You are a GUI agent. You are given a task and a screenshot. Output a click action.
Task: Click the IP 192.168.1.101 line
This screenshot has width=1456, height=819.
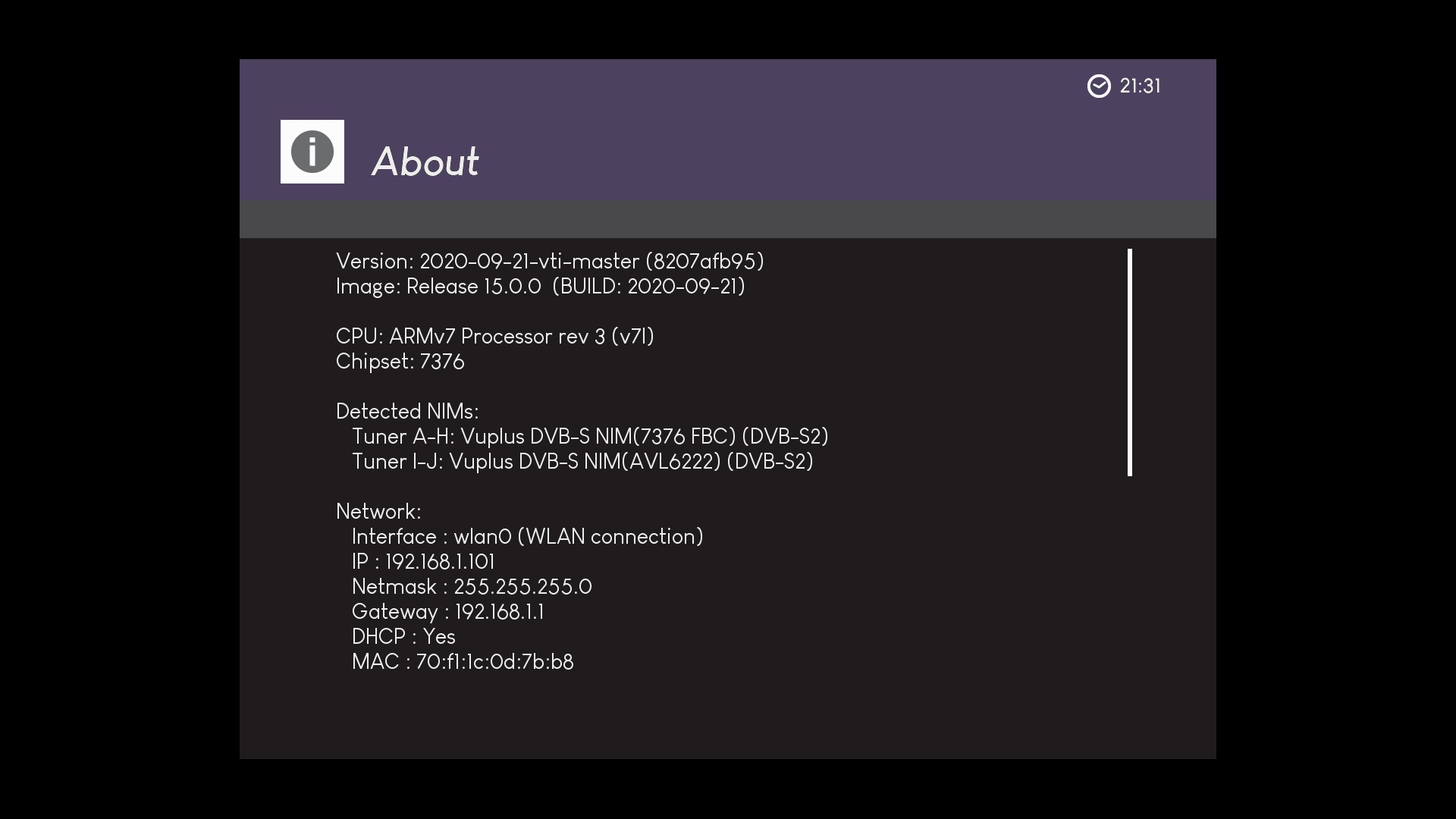423,562
